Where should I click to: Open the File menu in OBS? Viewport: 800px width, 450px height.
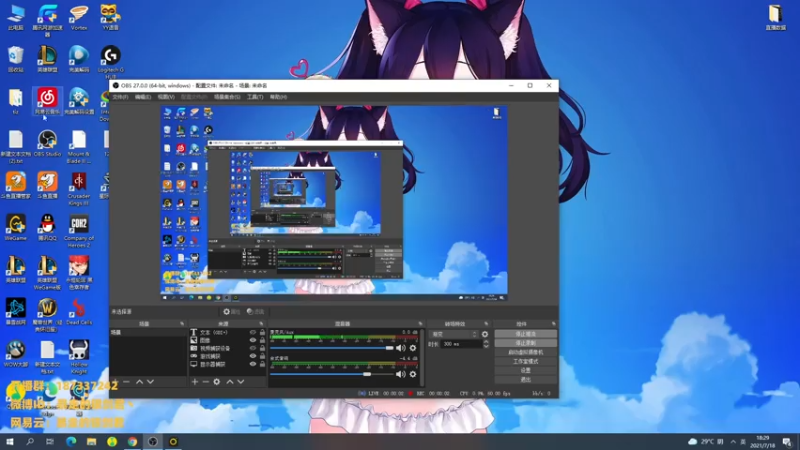120,97
